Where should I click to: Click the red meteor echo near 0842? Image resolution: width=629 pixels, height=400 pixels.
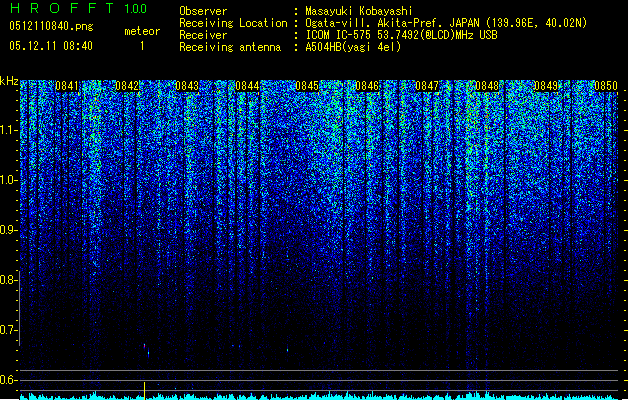pyautogui.click(x=144, y=345)
